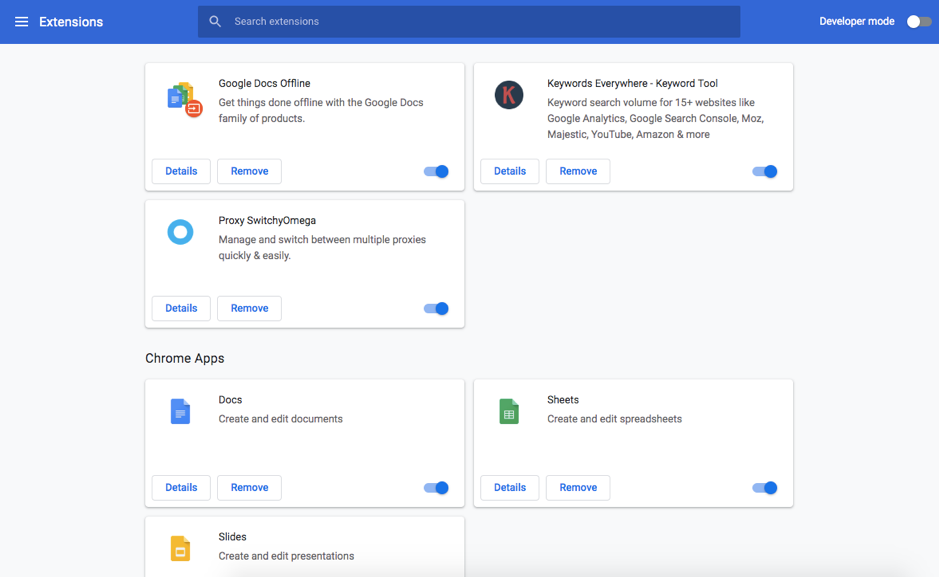Toggle off the Docs app
Screen dimensions: 939x577
(436, 488)
